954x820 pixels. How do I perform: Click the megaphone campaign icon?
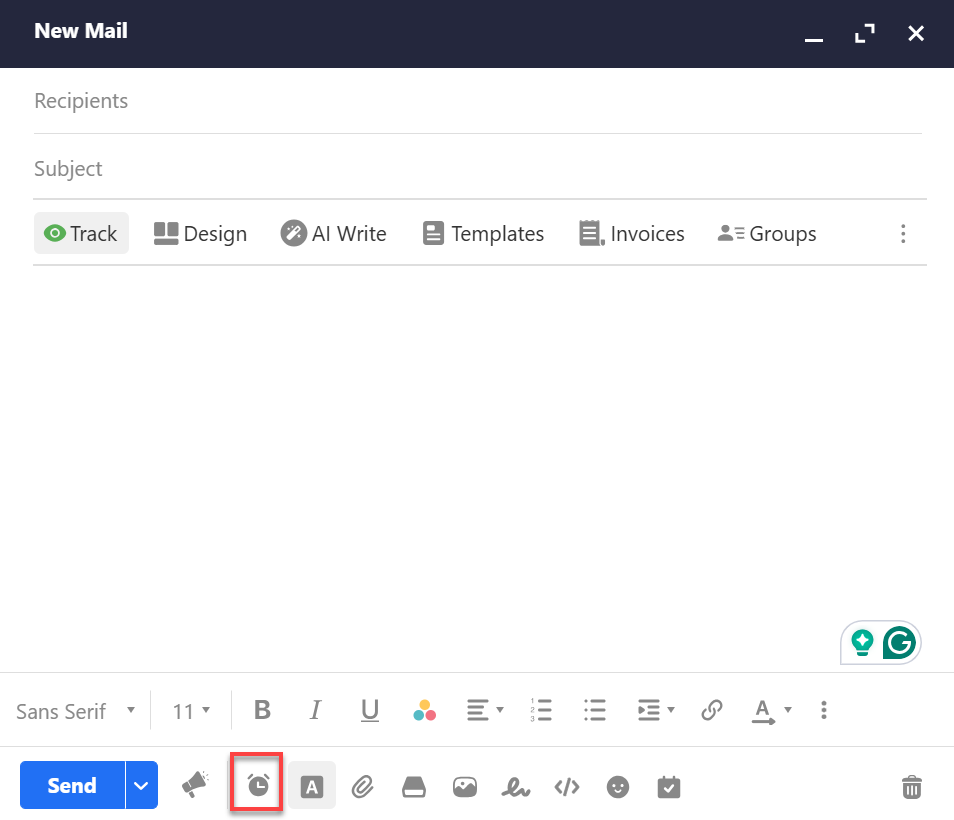tap(195, 785)
